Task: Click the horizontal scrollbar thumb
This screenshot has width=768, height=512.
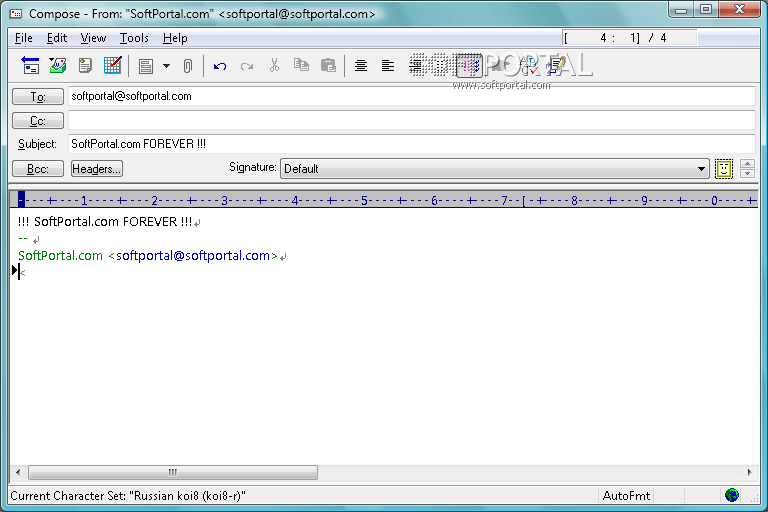Action: click(173, 472)
